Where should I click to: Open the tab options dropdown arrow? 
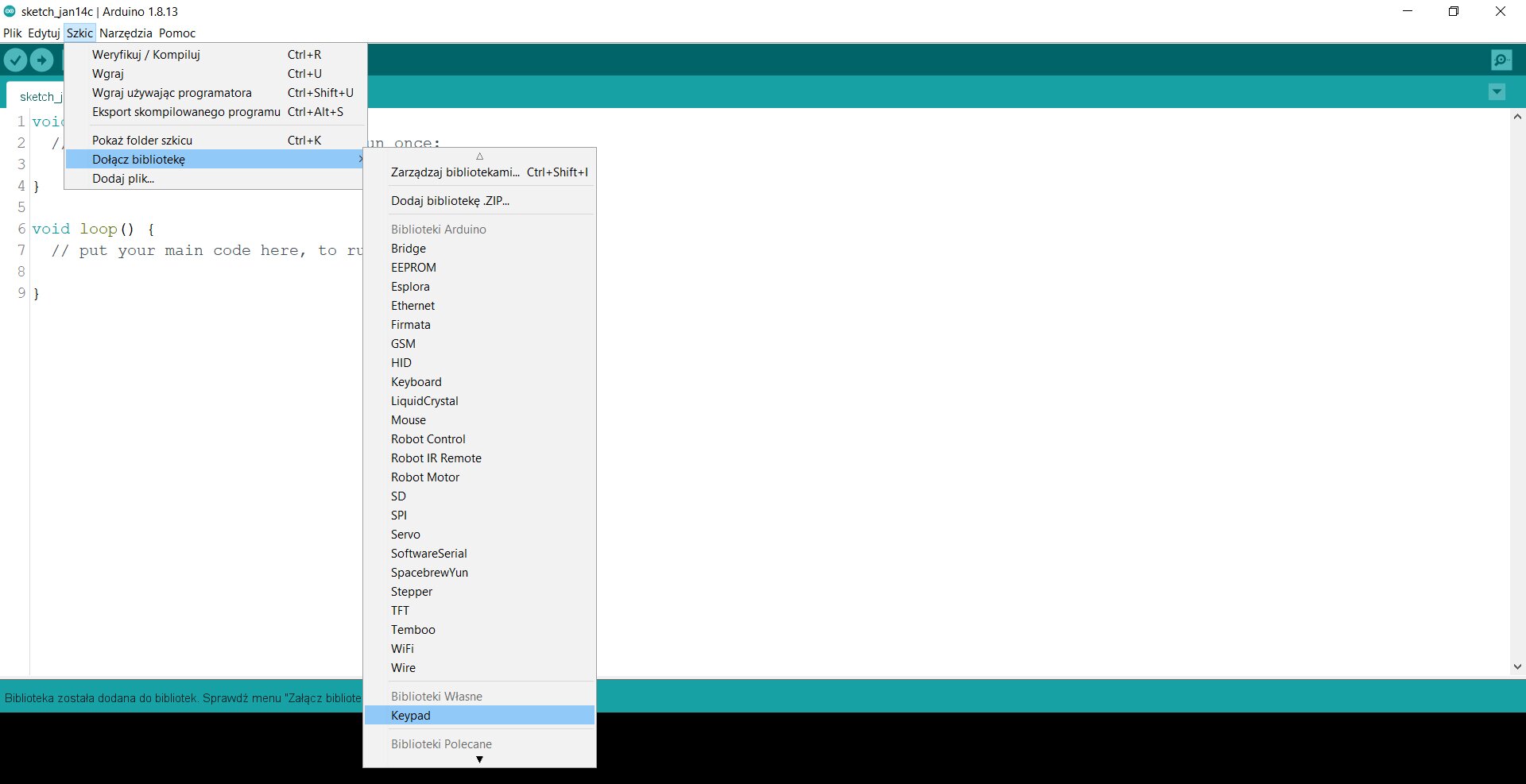(x=1497, y=92)
